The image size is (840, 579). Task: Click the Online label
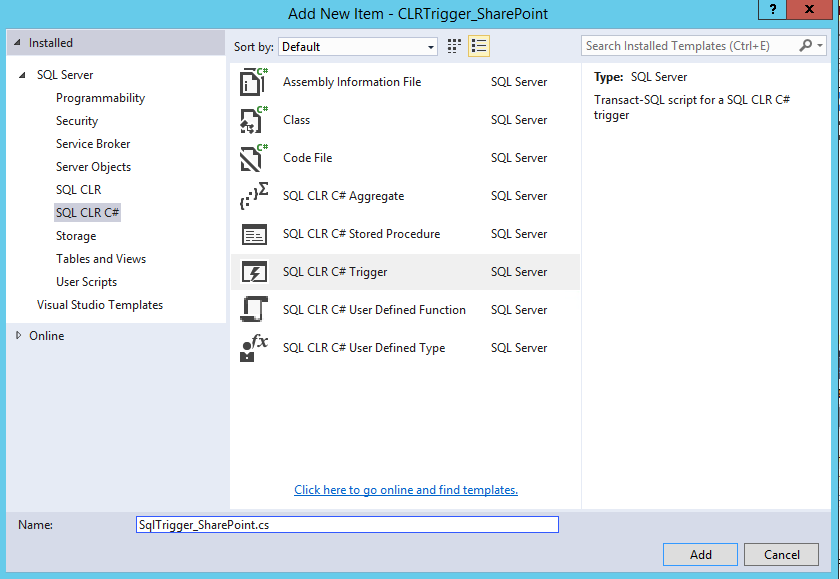(47, 336)
